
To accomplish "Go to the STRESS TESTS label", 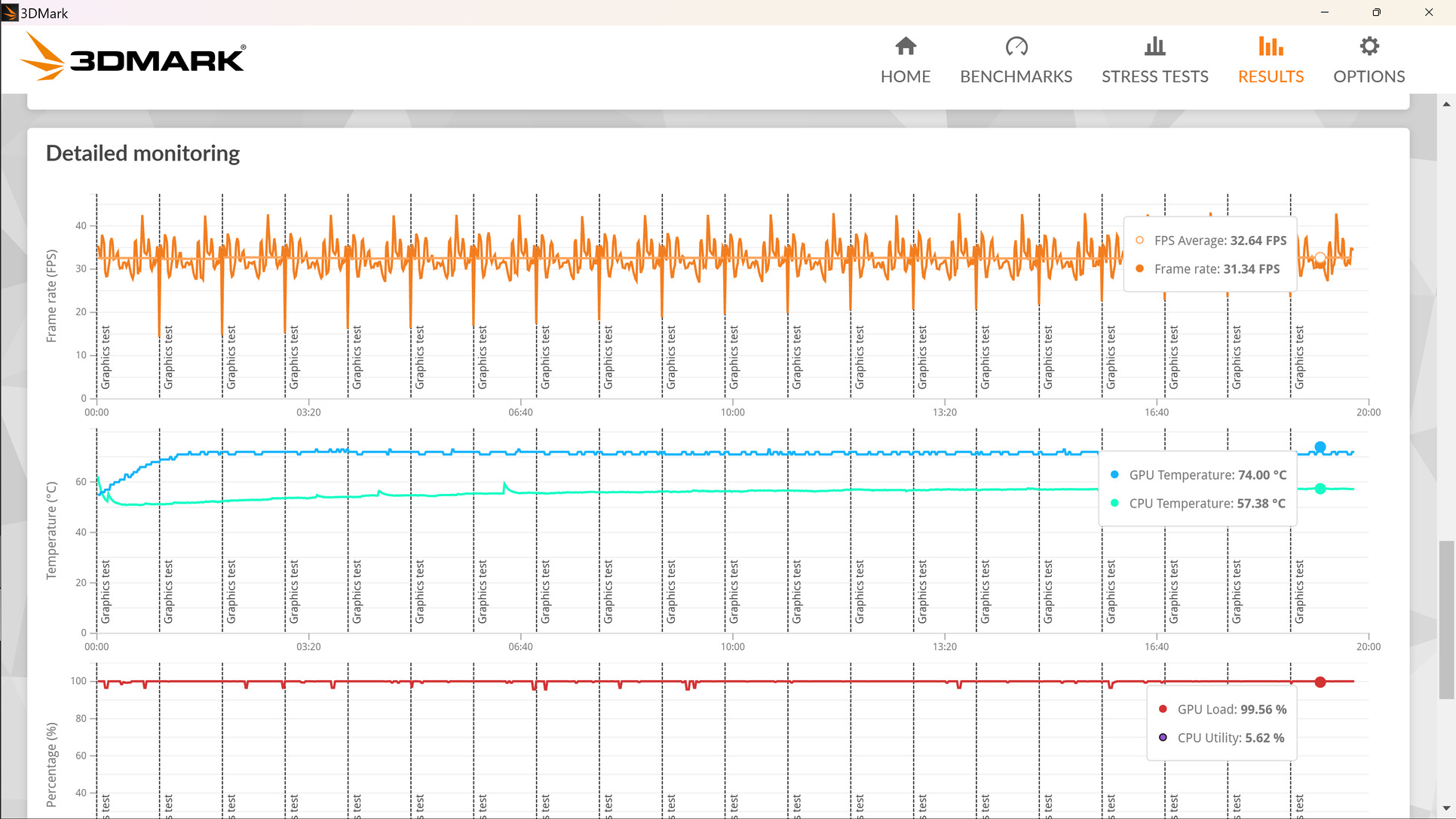I will coord(1154,77).
